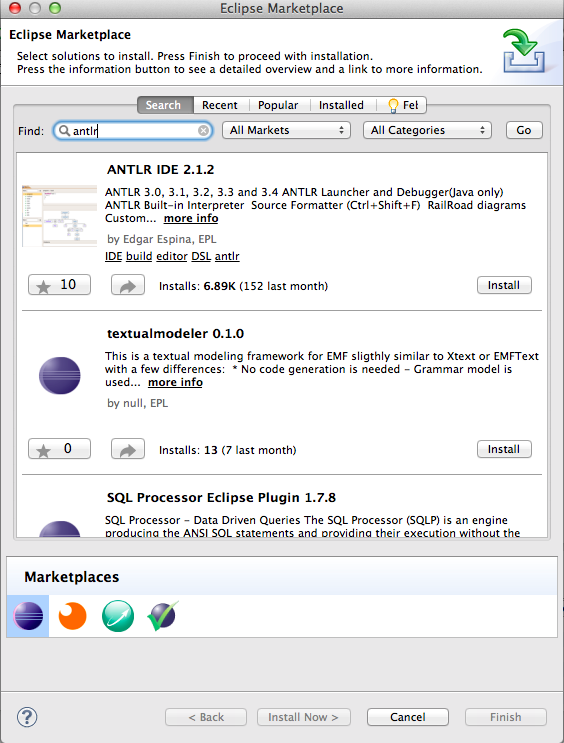Open the All Categories dropdown

pos(427,130)
